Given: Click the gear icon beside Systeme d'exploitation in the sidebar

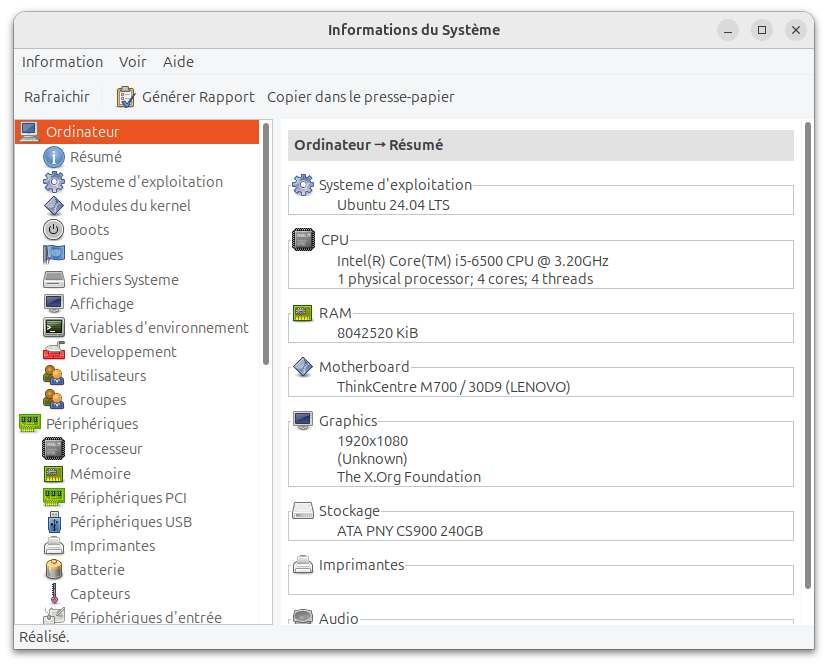Looking at the screenshot, I should point(53,182).
